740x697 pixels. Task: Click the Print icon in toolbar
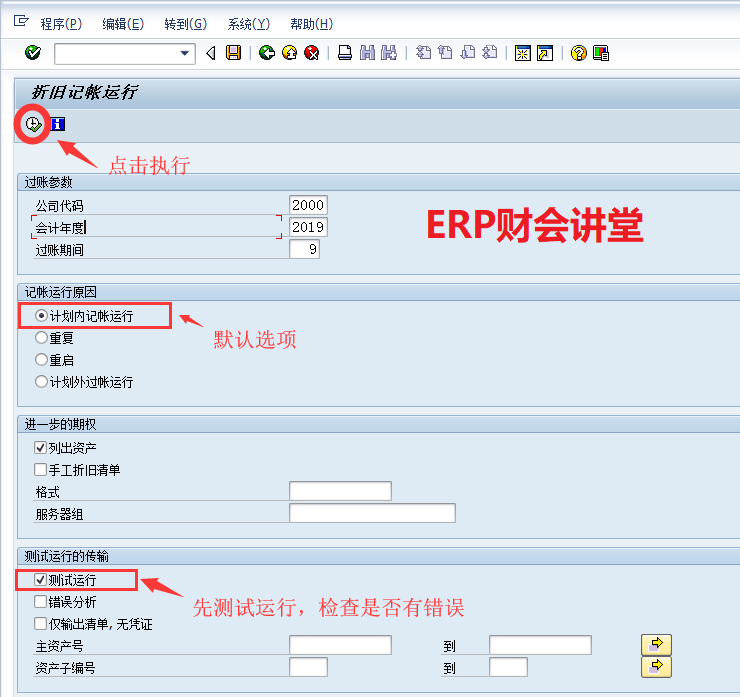344,53
